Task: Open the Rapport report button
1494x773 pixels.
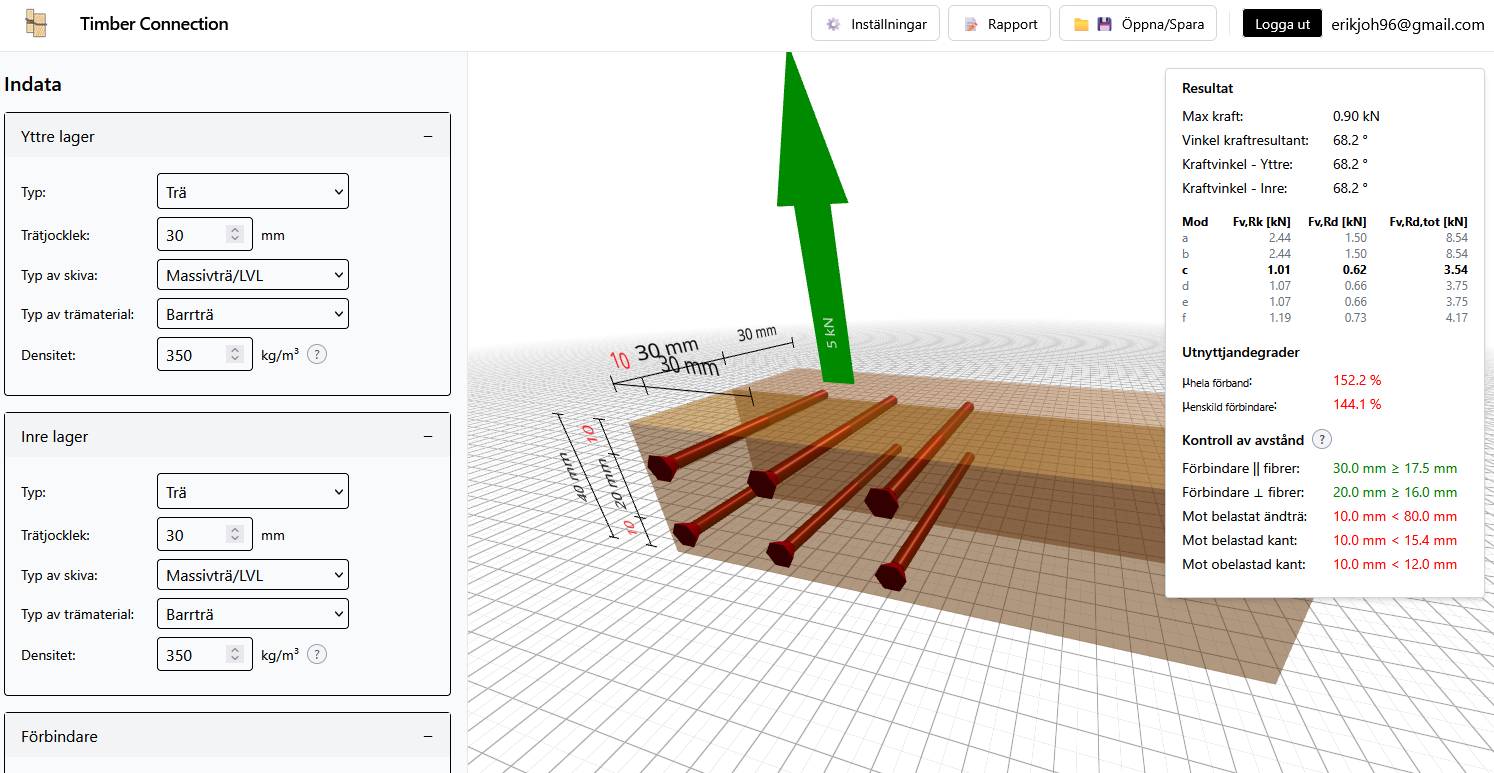Action: pos(999,24)
